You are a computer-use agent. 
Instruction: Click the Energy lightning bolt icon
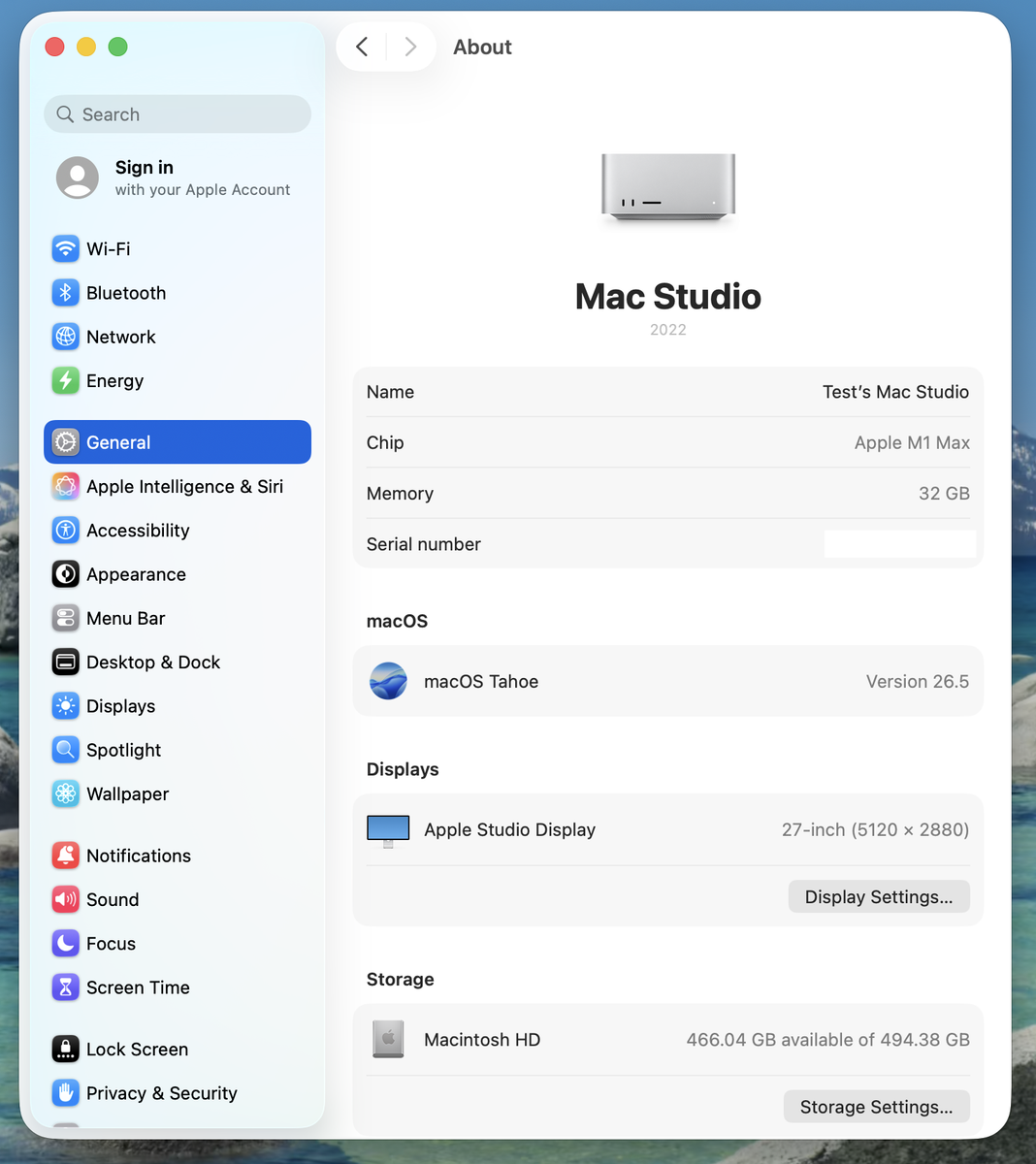click(65, 381)
